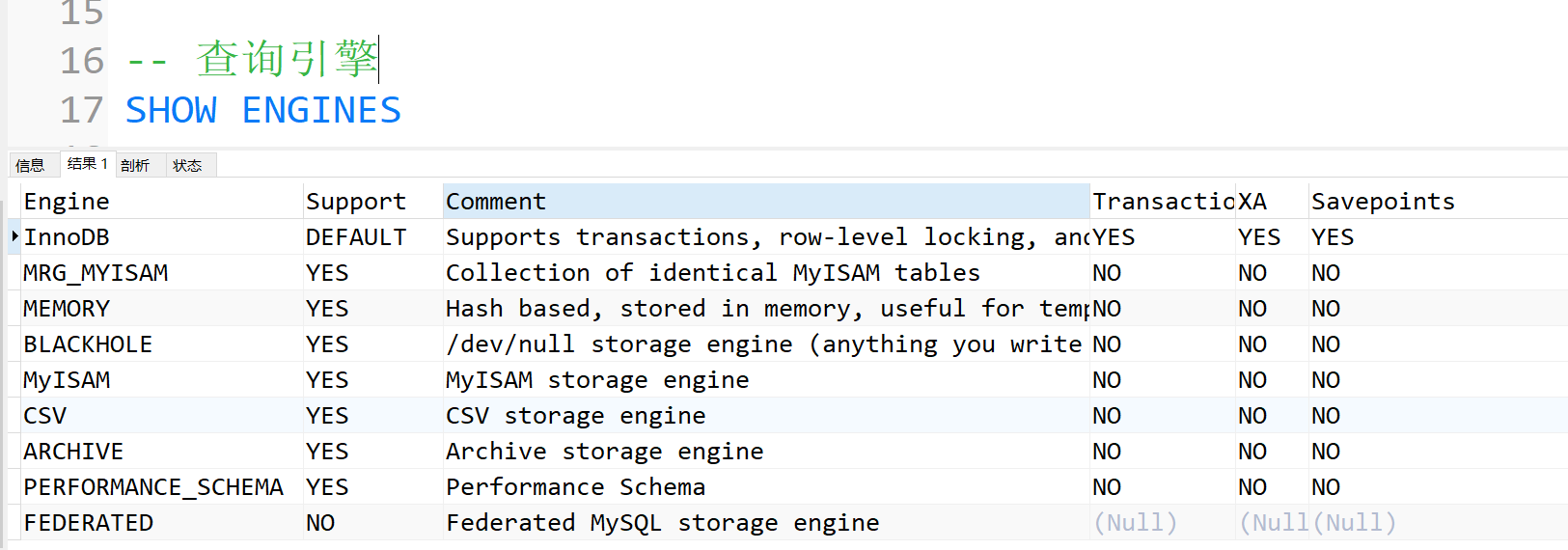Image resolution: width=1568 pixels, height=550 pixels.
Task: Select the DEFAULT support value cell
Action: click(x=372, y=236)
